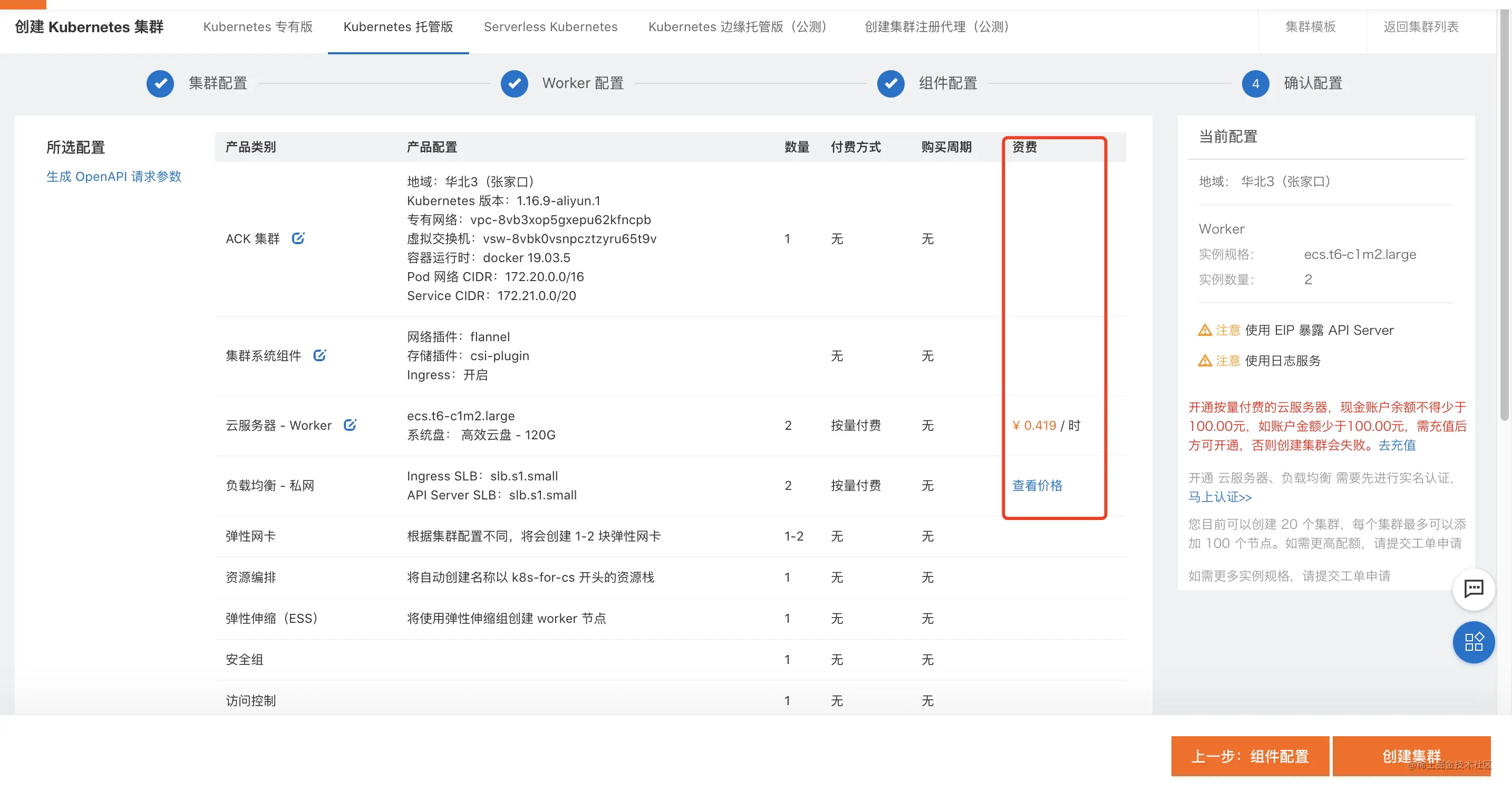
Task: Click the 产品类别 column header
Action: pos(250,147)
